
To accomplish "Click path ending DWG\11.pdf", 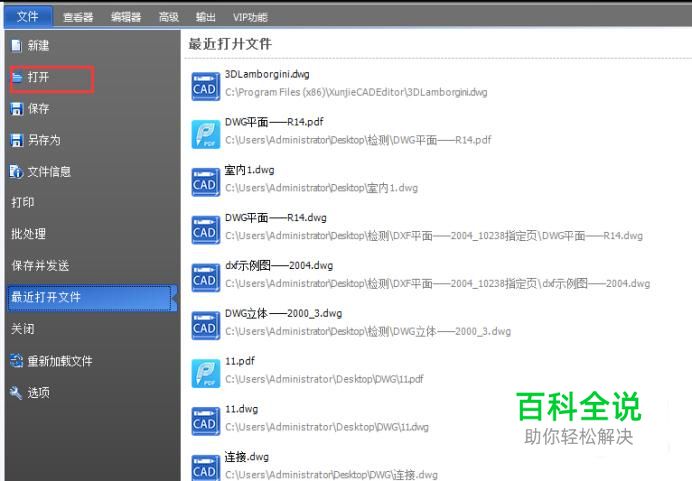I will pyautogui.click(x=324, y=379).
